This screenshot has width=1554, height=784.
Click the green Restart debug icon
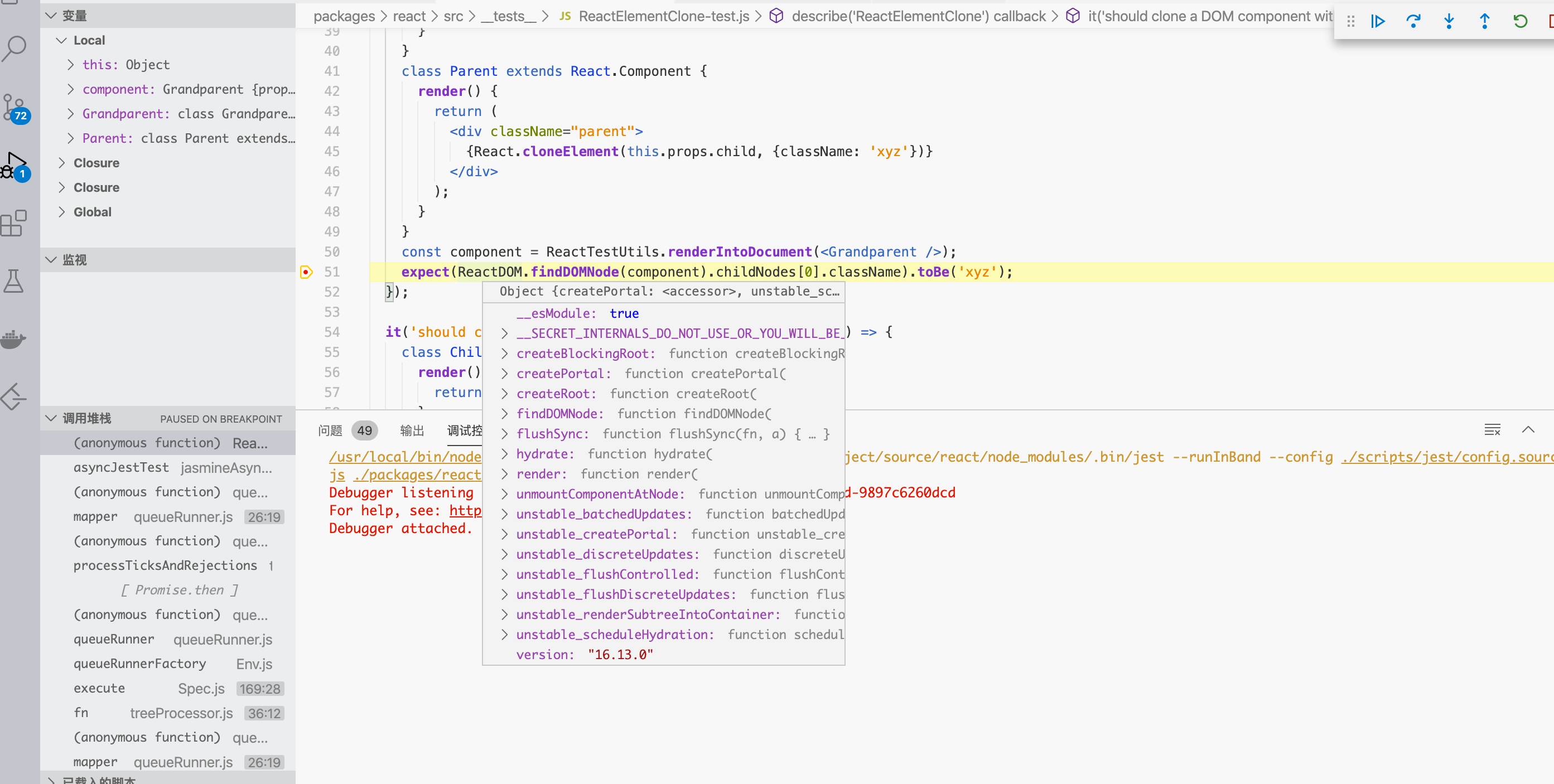click(1520, 22)
